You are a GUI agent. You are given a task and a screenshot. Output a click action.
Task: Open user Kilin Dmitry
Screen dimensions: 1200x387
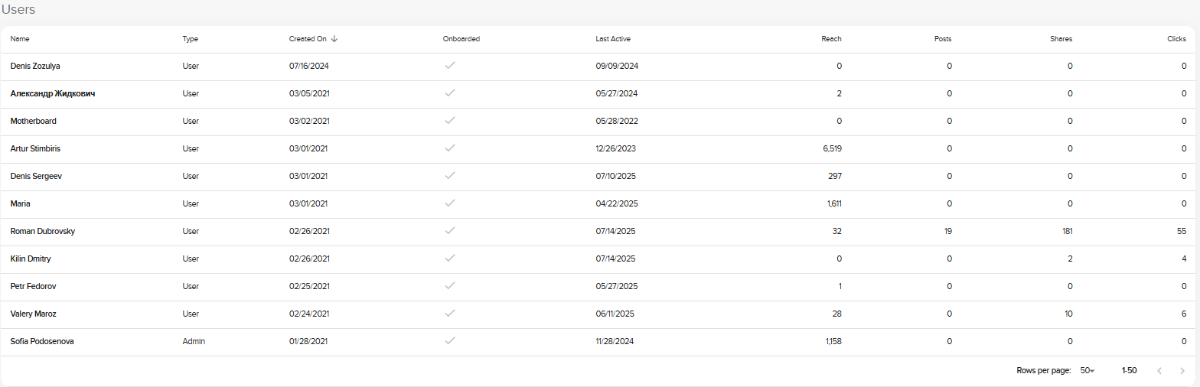(x=30, y=258)
